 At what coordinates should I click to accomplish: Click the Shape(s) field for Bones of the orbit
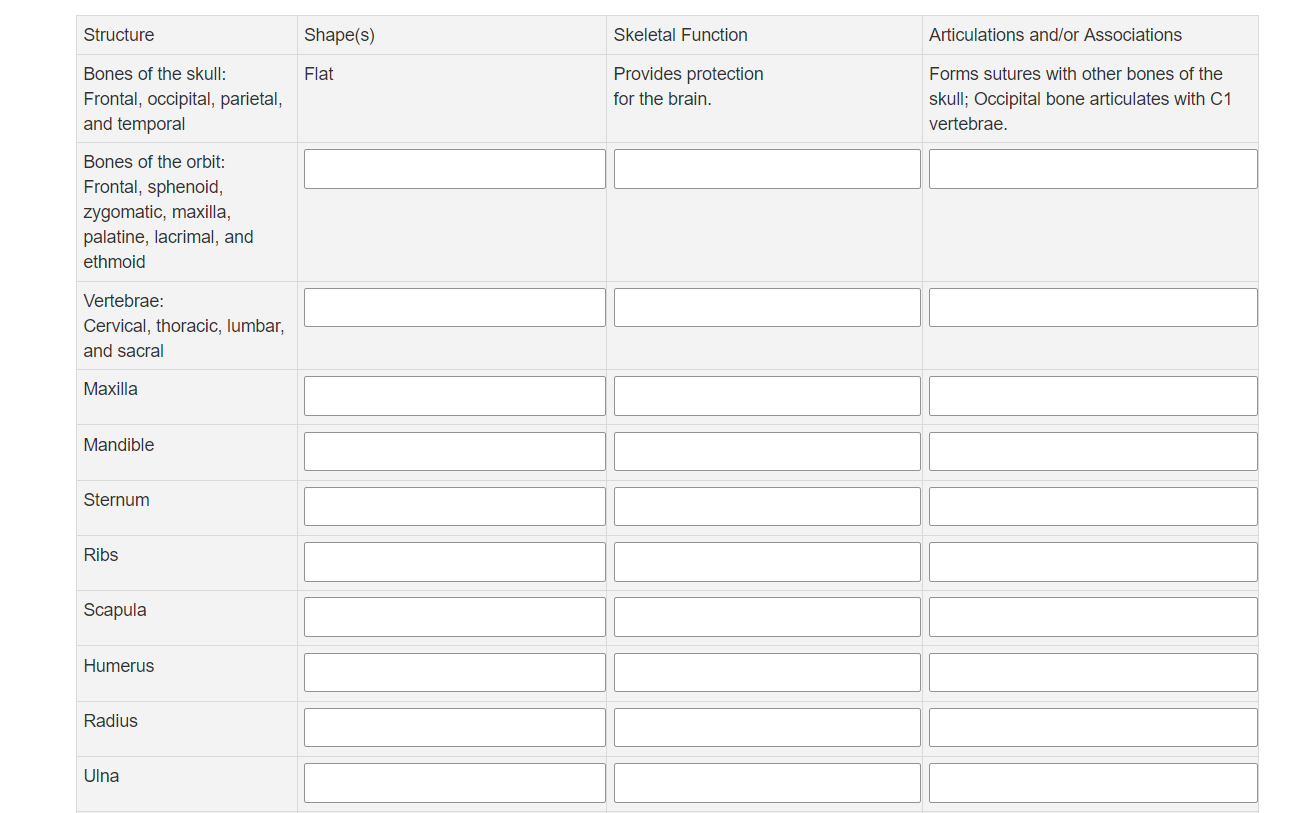(x=454, y=168)
